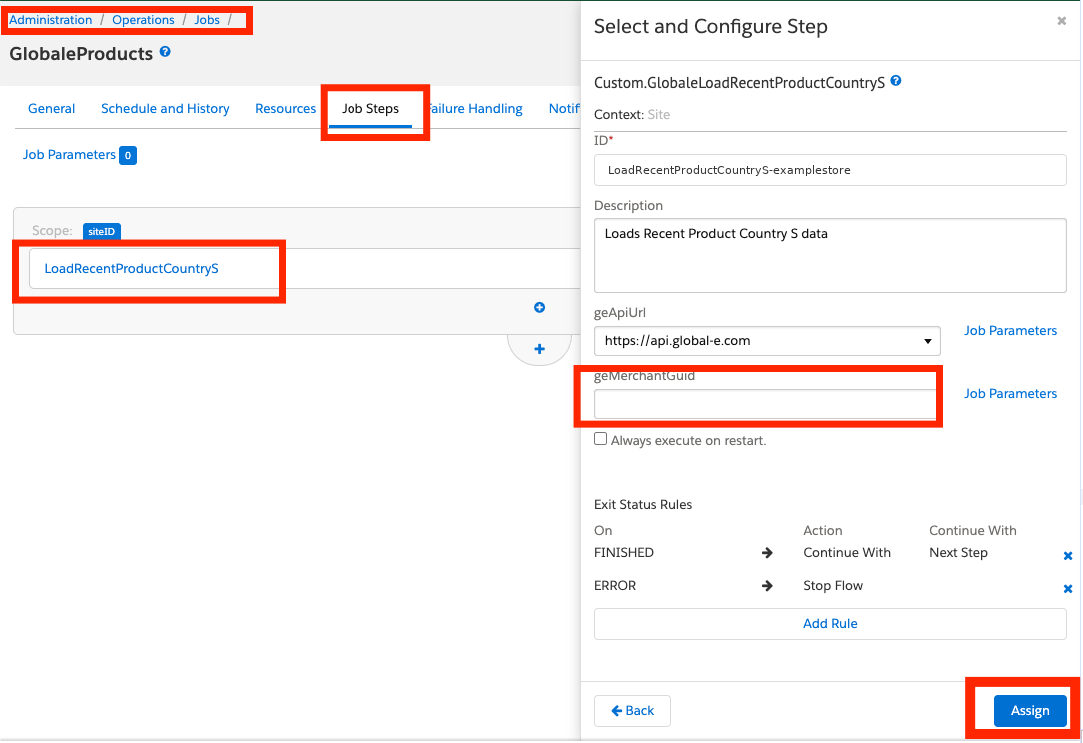Open help icon next to GlobaleProducts title
The height and width of the screenshot is (743, 1083).
point(165,52)
